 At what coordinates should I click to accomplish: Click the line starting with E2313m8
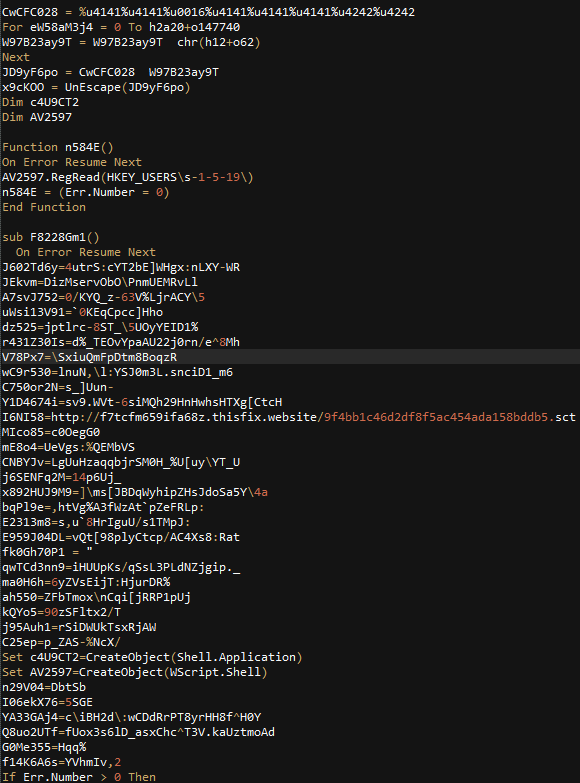pos(96,522)
